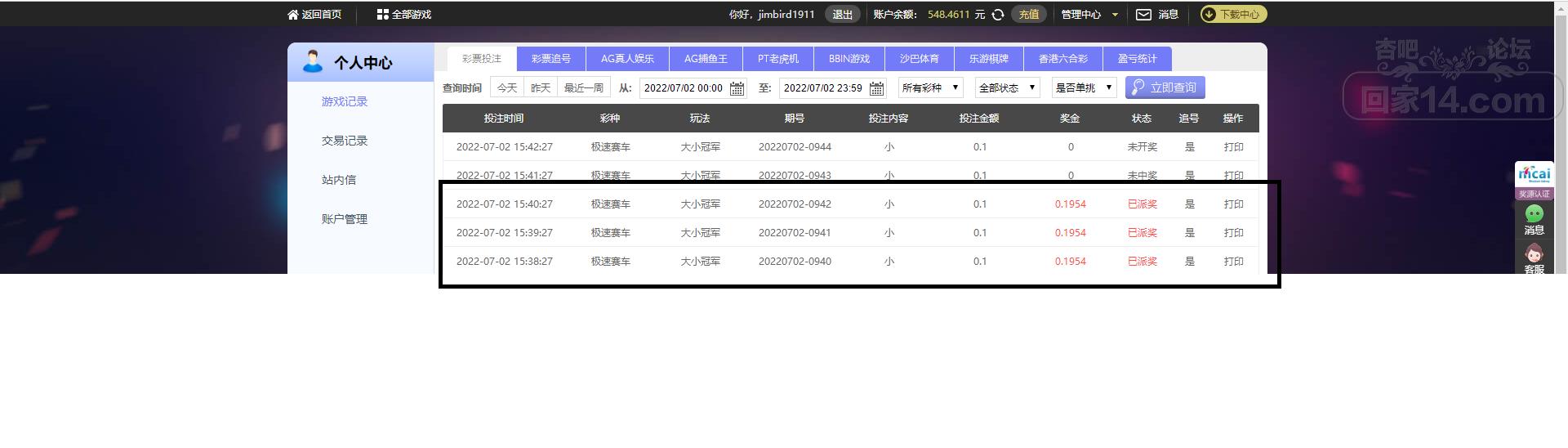1568x448 pixels.
Task: Open the 所有彩种 dropdown
Action: click(x=931, y=87)
